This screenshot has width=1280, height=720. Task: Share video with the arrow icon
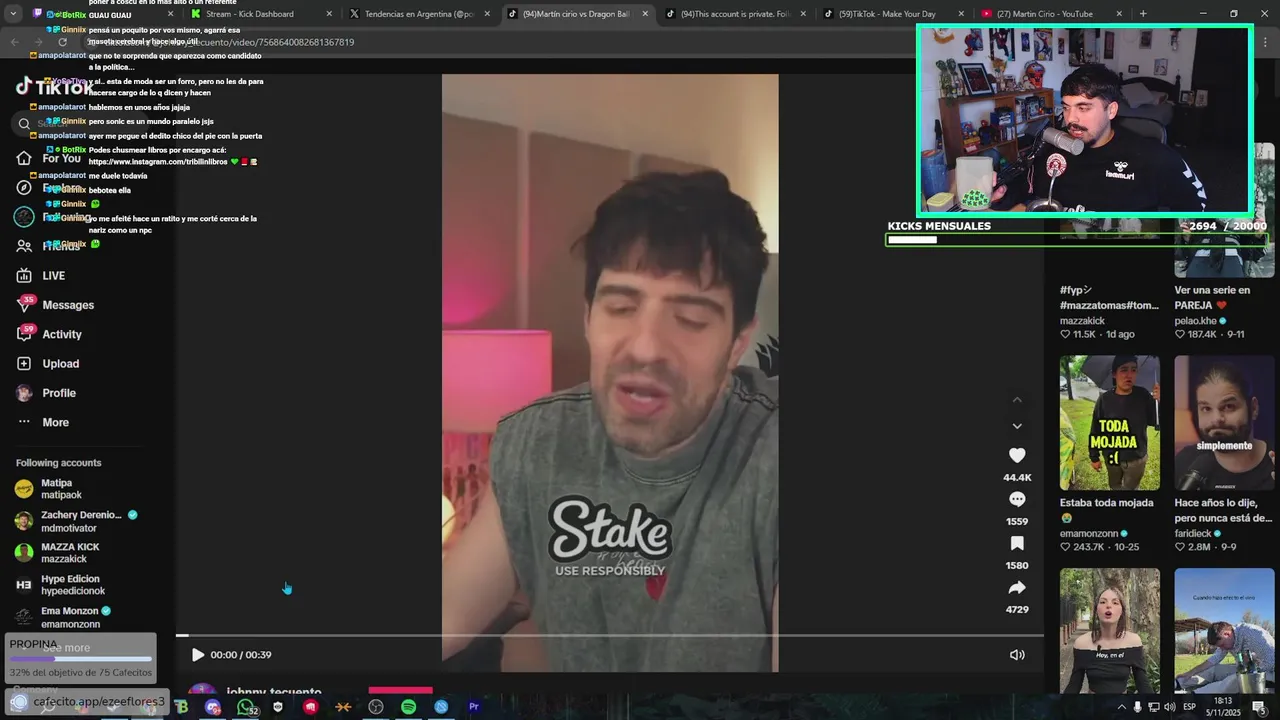[1017, 587]
